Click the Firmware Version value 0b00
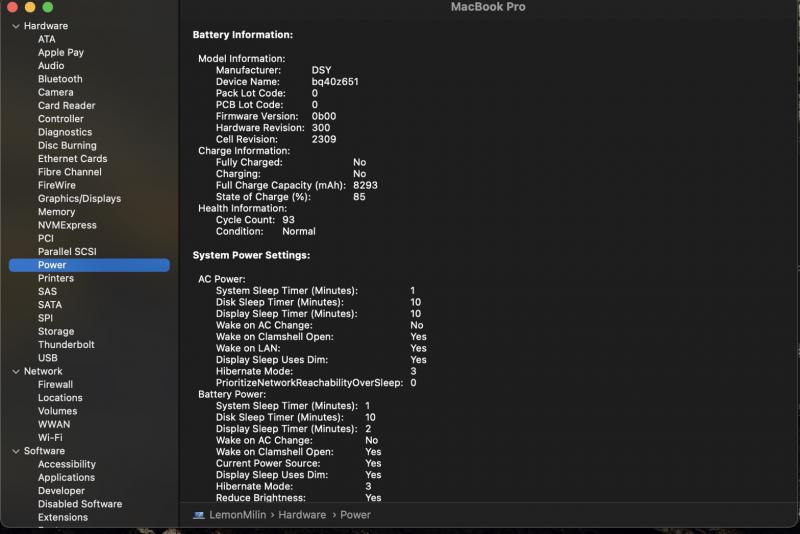The image size is (800, 534). 324,116
